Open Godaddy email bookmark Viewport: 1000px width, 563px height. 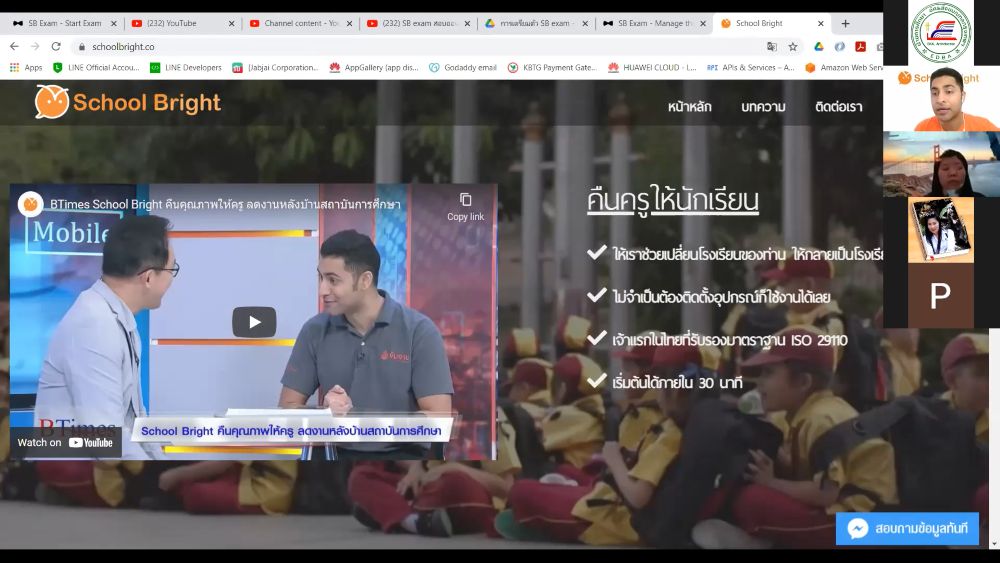(x=463, y=68)
